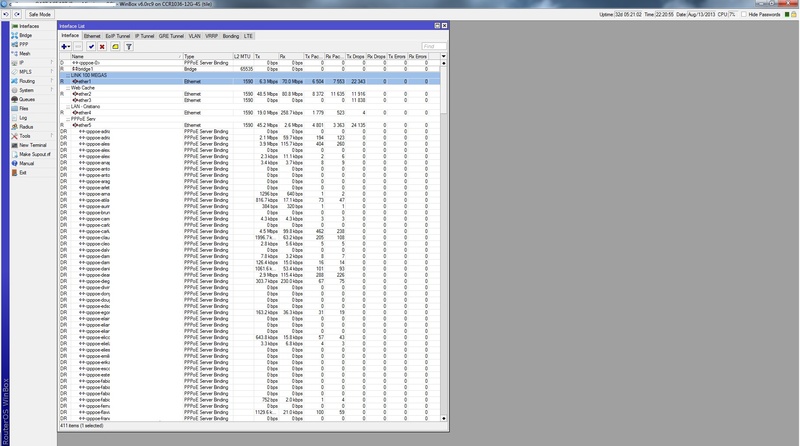
Task: Expand the IP submenu
Action: pos(33,63)
